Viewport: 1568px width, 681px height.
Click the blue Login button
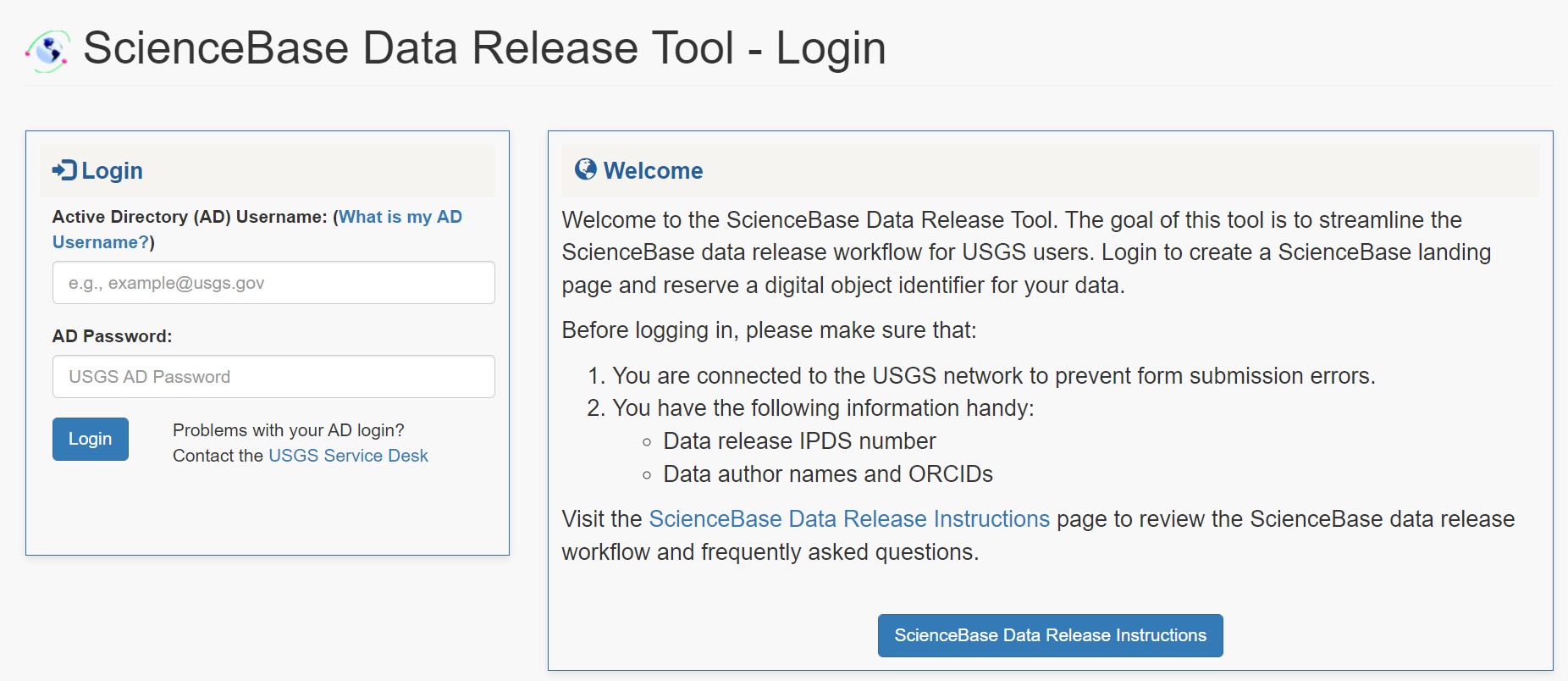91,439
